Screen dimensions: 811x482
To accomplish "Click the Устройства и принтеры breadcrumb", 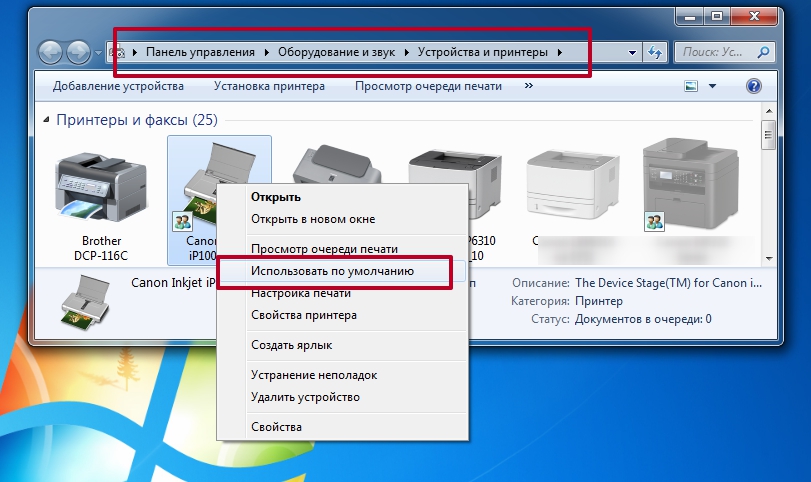I will [x=483, y=52].
